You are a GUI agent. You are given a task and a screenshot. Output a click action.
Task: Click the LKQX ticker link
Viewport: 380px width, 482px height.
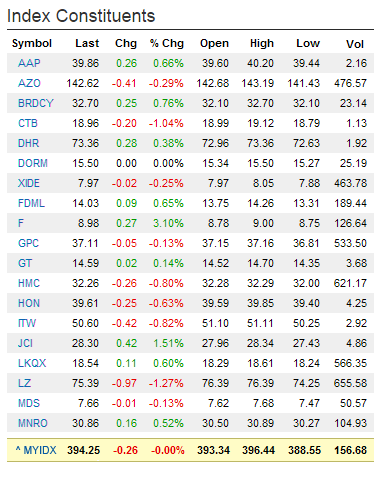(32, 363)
